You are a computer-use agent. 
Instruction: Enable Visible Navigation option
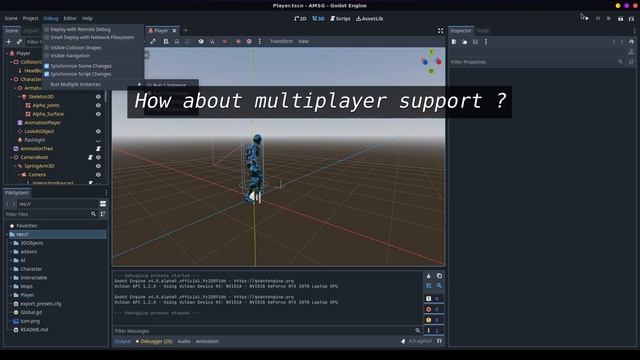point(67,56)
